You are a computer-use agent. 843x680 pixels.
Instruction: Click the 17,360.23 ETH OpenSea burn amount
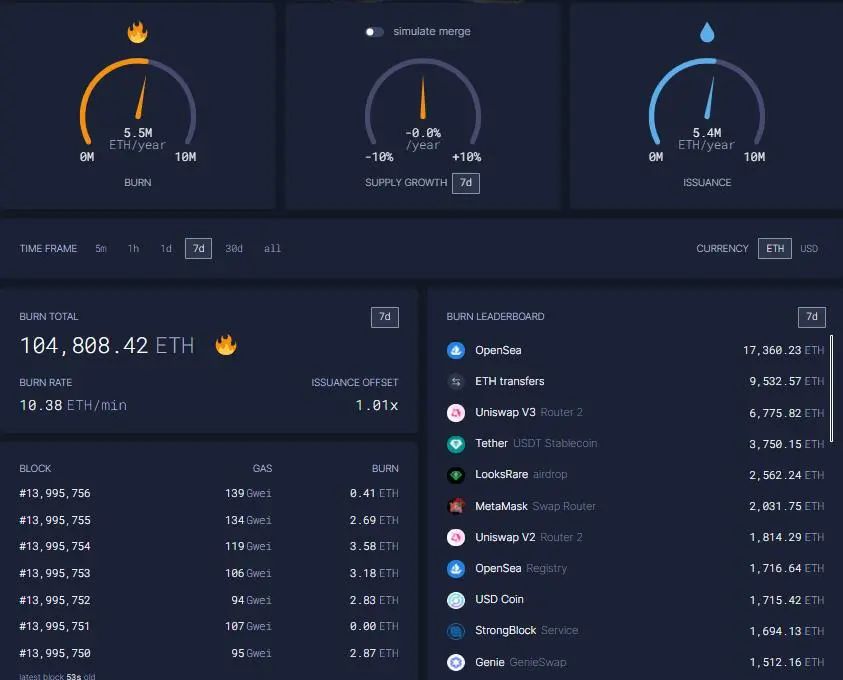(783, 350)
